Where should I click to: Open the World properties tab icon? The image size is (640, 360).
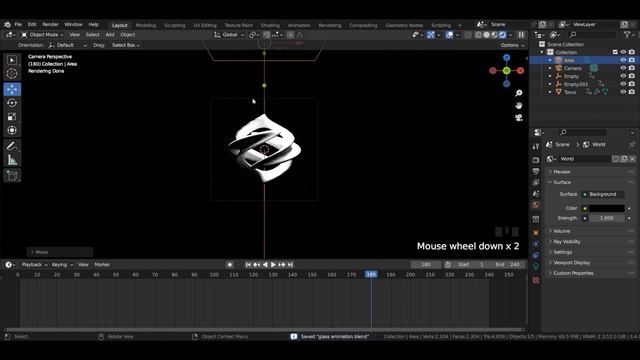coord(536,205)
